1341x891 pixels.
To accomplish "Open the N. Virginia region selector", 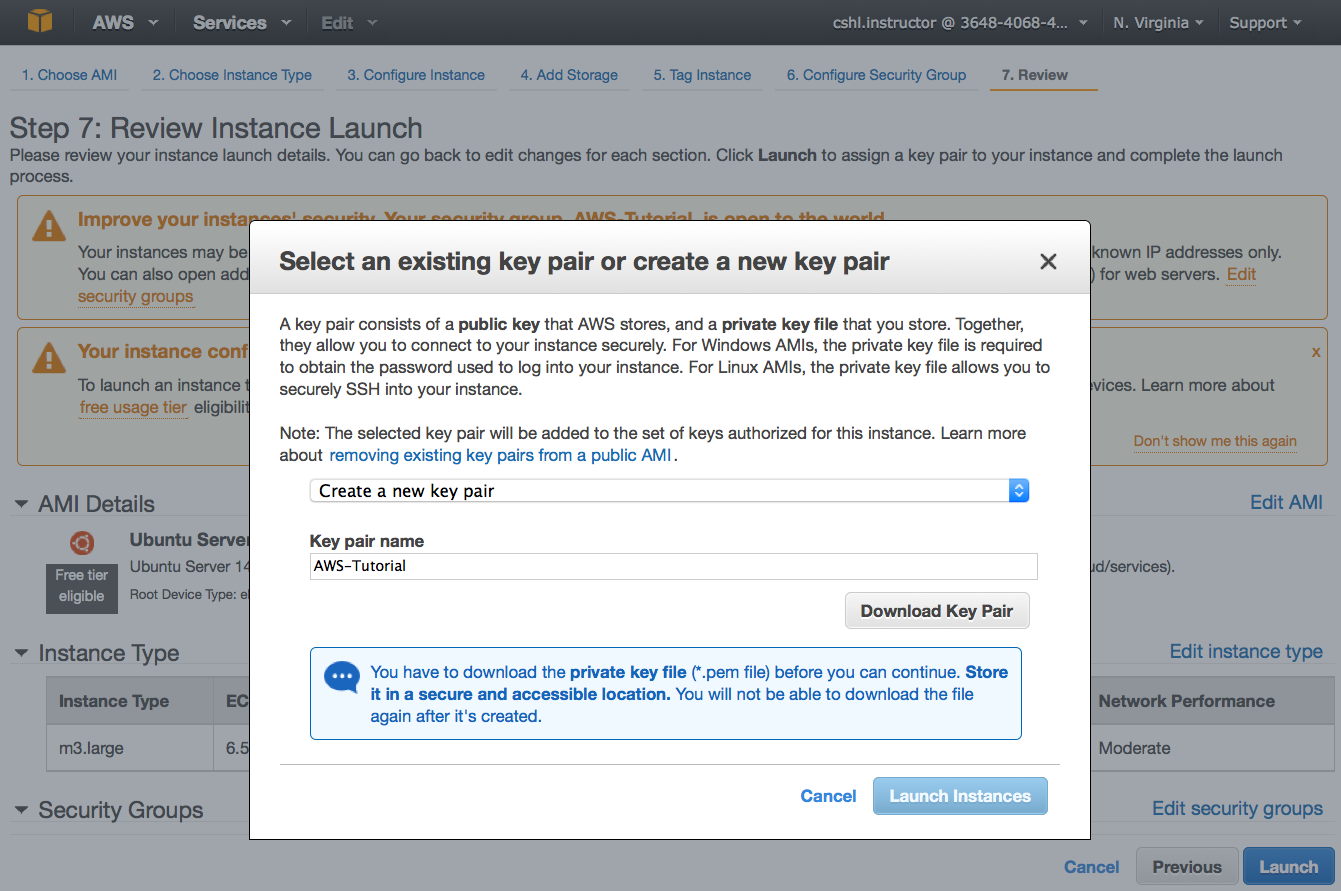I will (x=1158, y=22).
